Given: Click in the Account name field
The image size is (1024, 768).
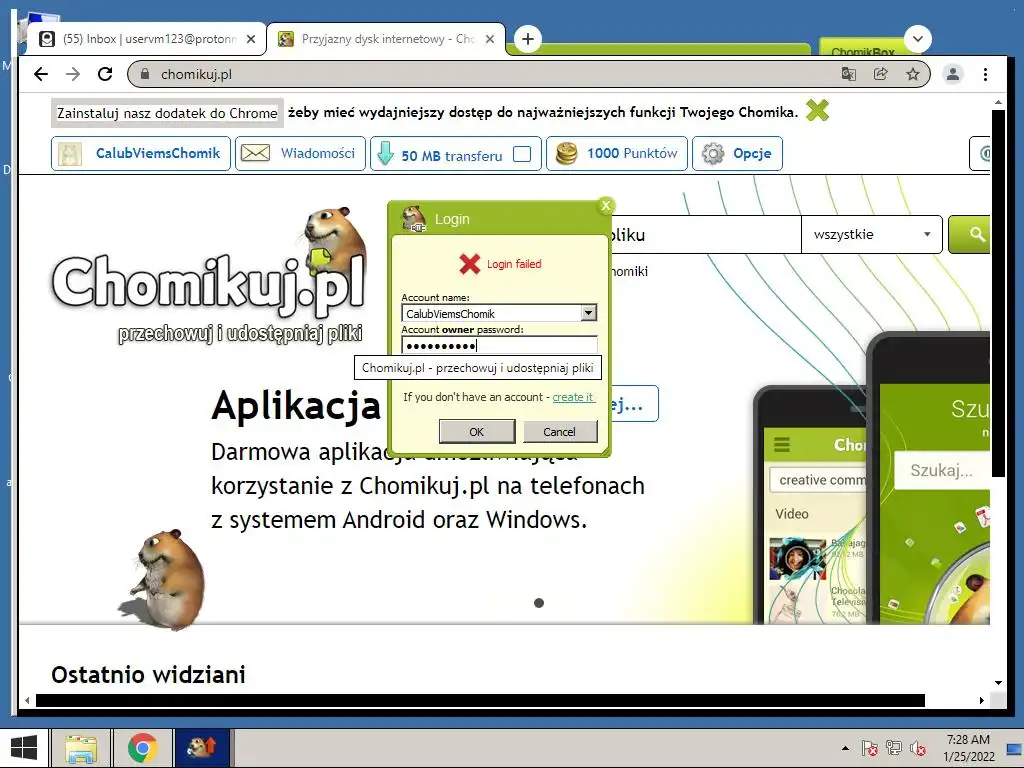Looking at the screenshot, I should (x=491, y=313).
